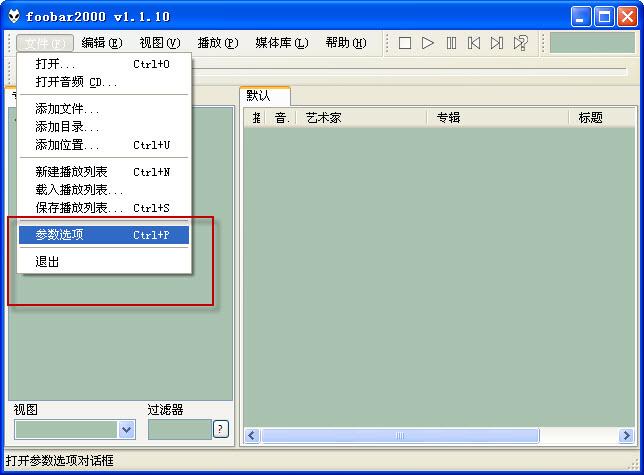The height and width of the screenshot is (475, 644).
Task: Open filter help question mark button
Action: 221,430
